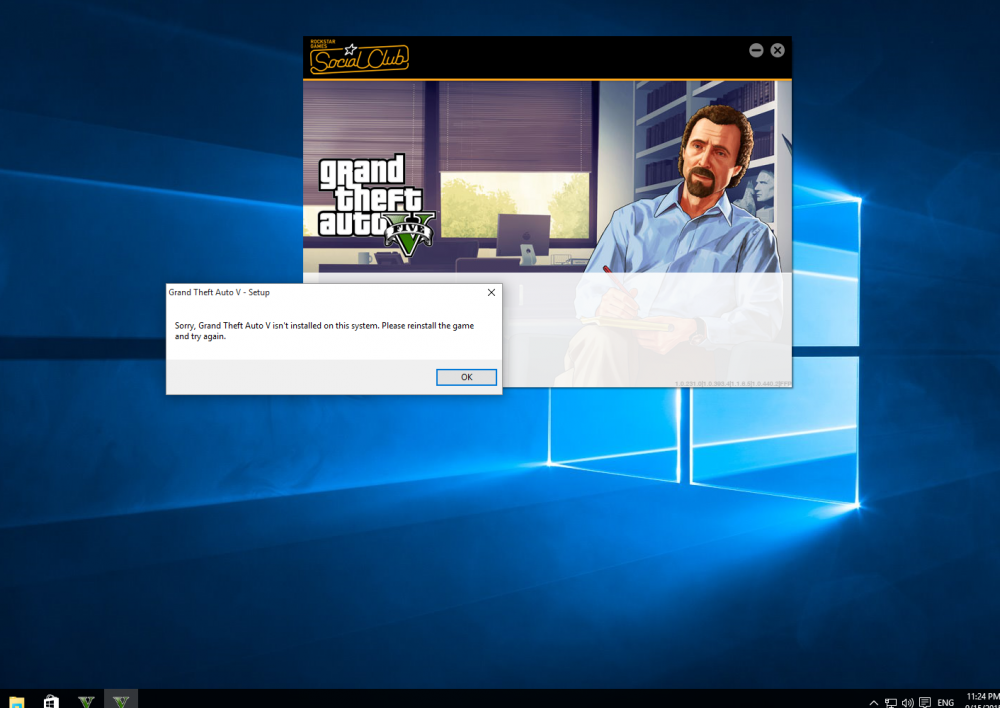Open the Microsoft Store taskbar icon
Image resolution: width=1000 pixels, height=708 pixels.
51,702
